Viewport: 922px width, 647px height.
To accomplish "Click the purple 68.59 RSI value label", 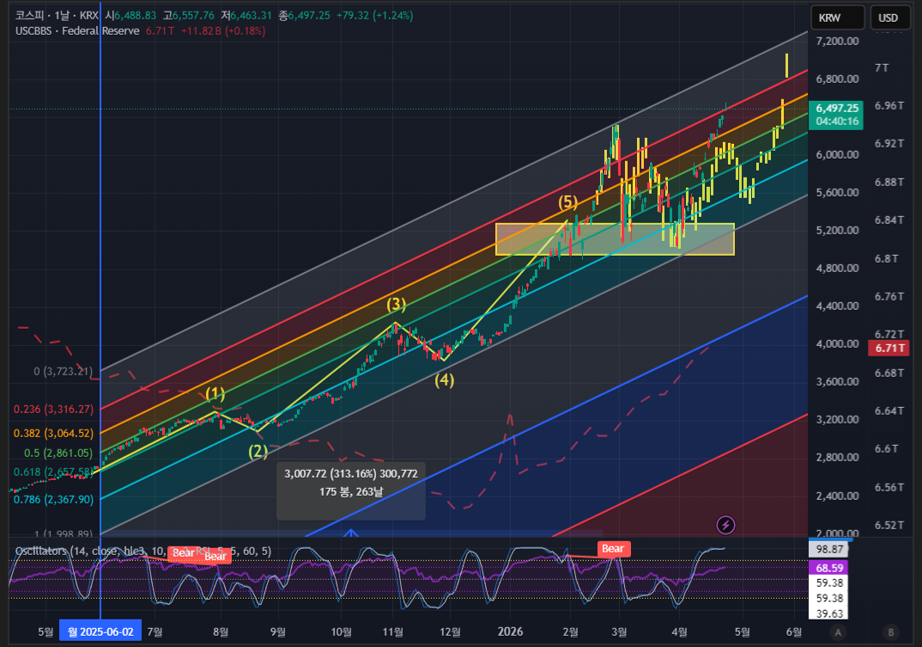I will (829, 568).
